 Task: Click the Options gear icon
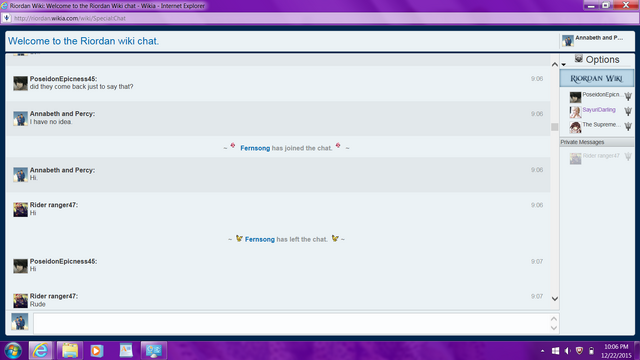[x=578, y=59]
